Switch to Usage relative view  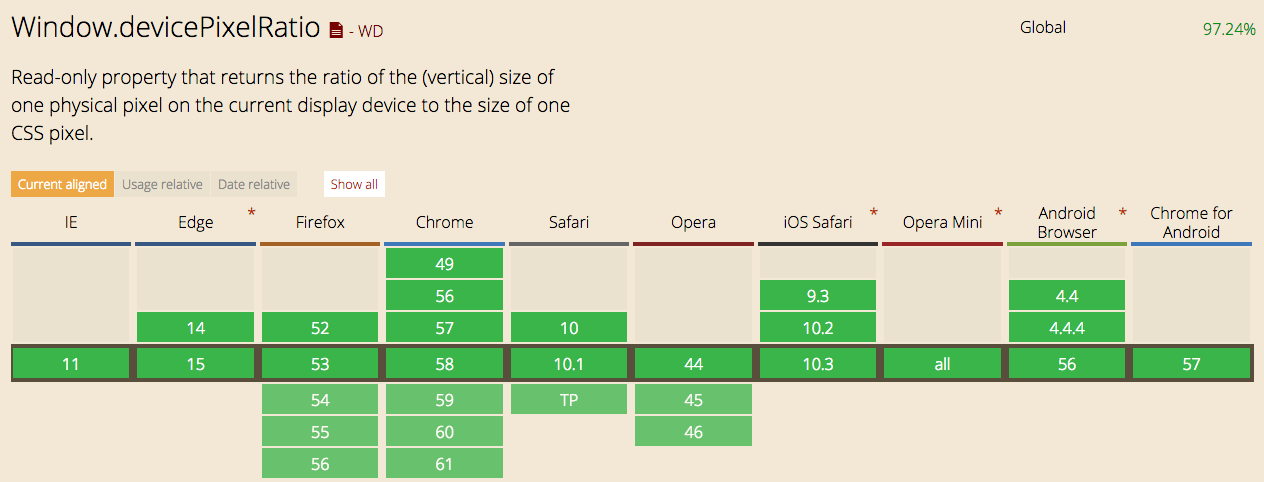pos(163,184)
